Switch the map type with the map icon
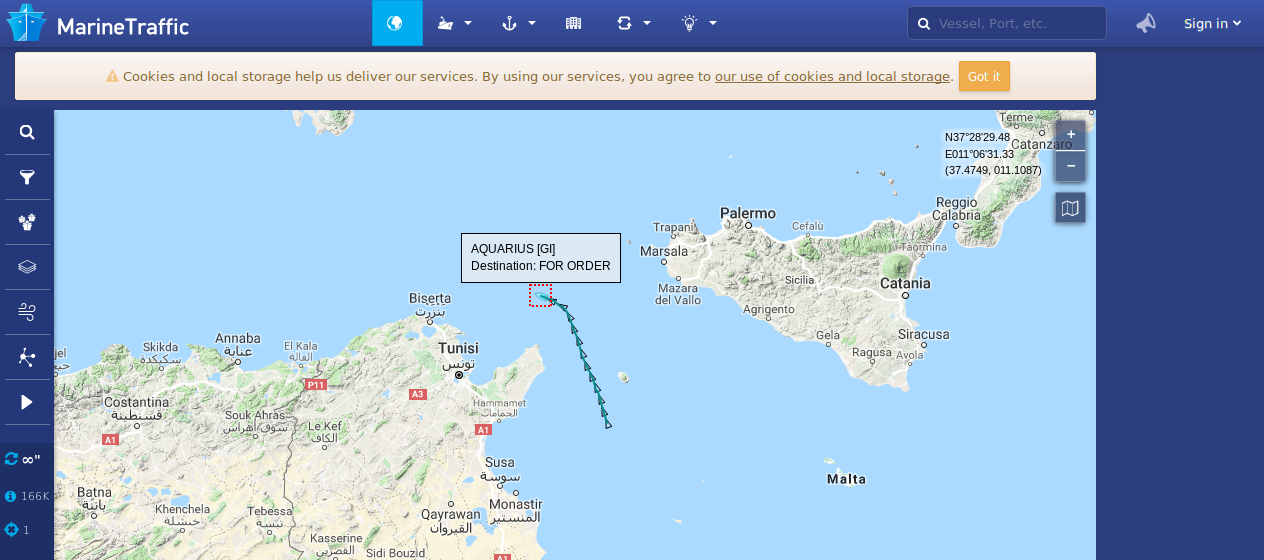This screenshot has height=560, width=1264. click(x=1070, y=208)
